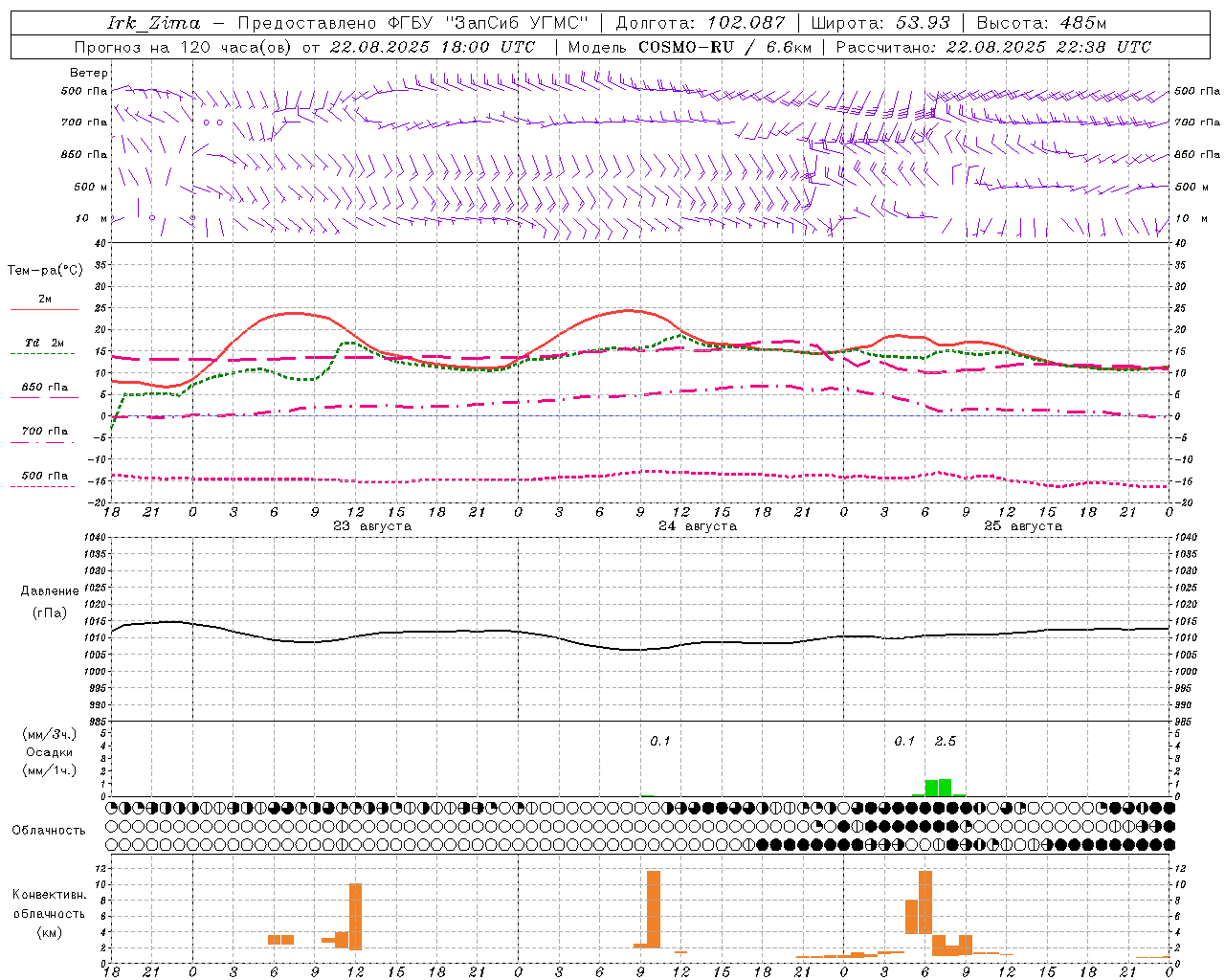Click the (км) unit label under облачность
The image size is (1225, 980).
(x=50, y=932)
